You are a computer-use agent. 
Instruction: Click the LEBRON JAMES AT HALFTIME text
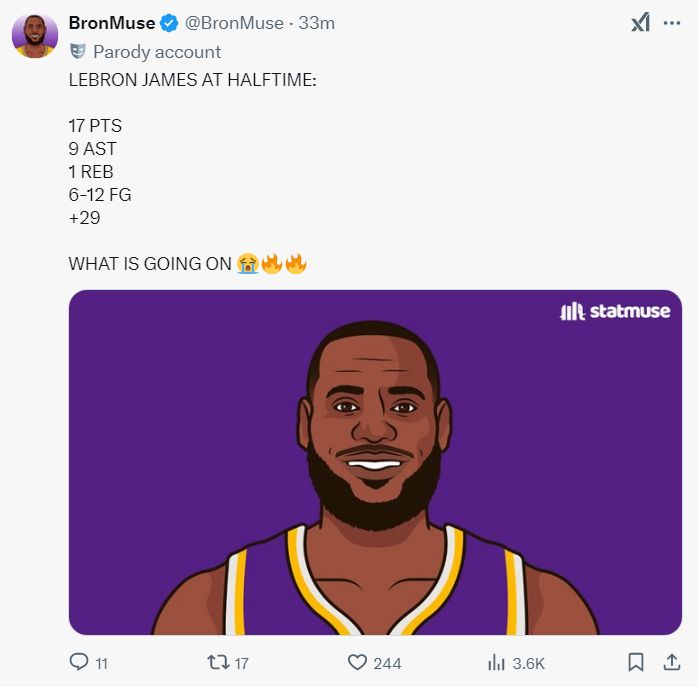click(x=192, y=79)
